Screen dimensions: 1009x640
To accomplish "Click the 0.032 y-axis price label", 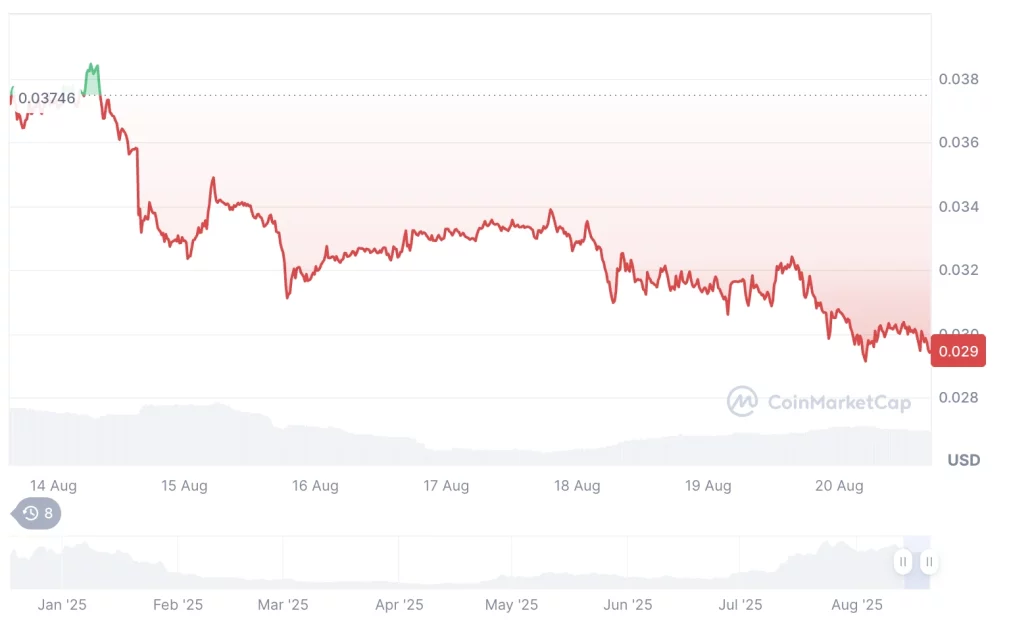I will (x=957, y=271).
